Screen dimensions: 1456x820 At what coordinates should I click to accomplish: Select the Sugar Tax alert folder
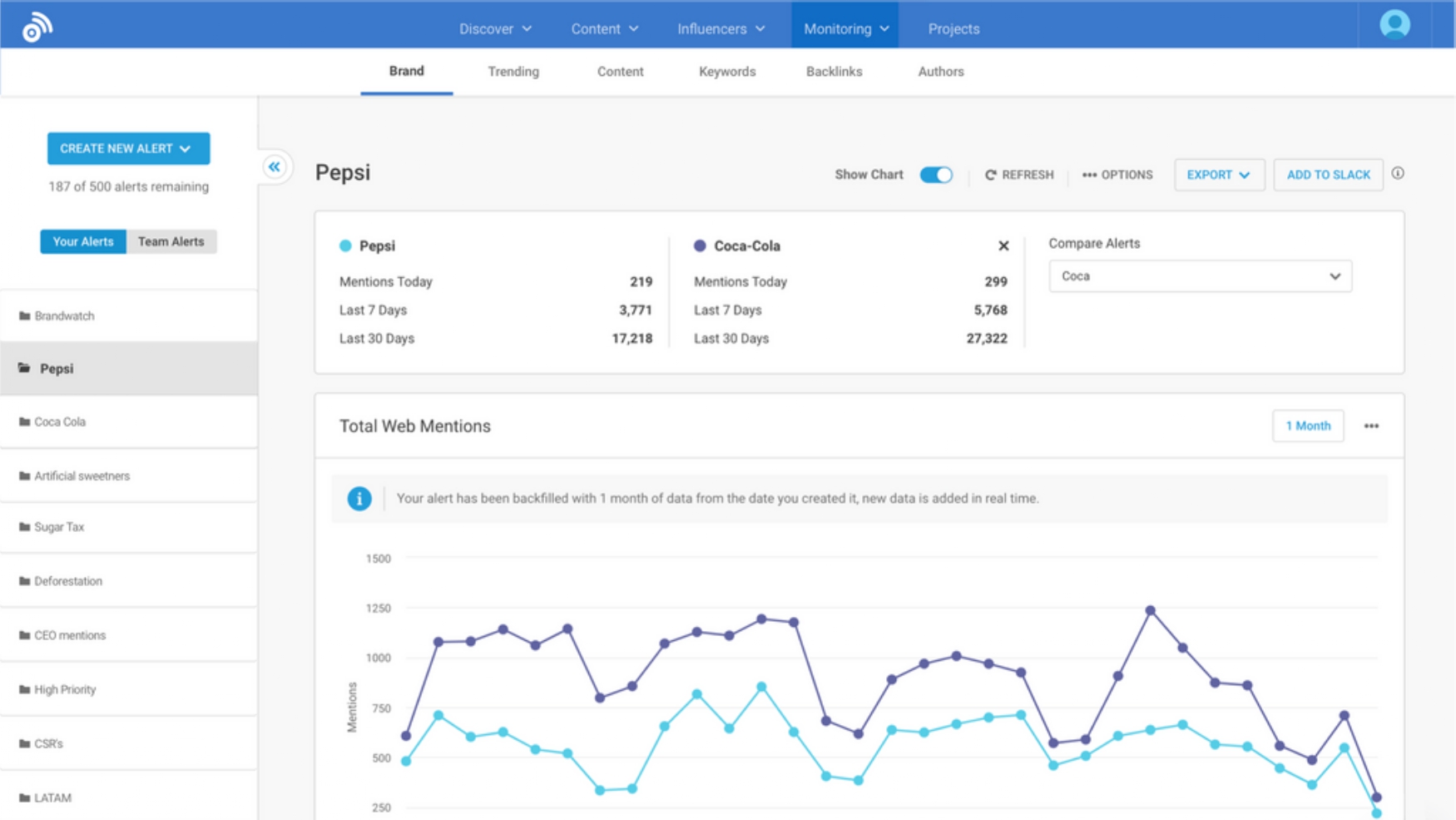coord(57,527)
